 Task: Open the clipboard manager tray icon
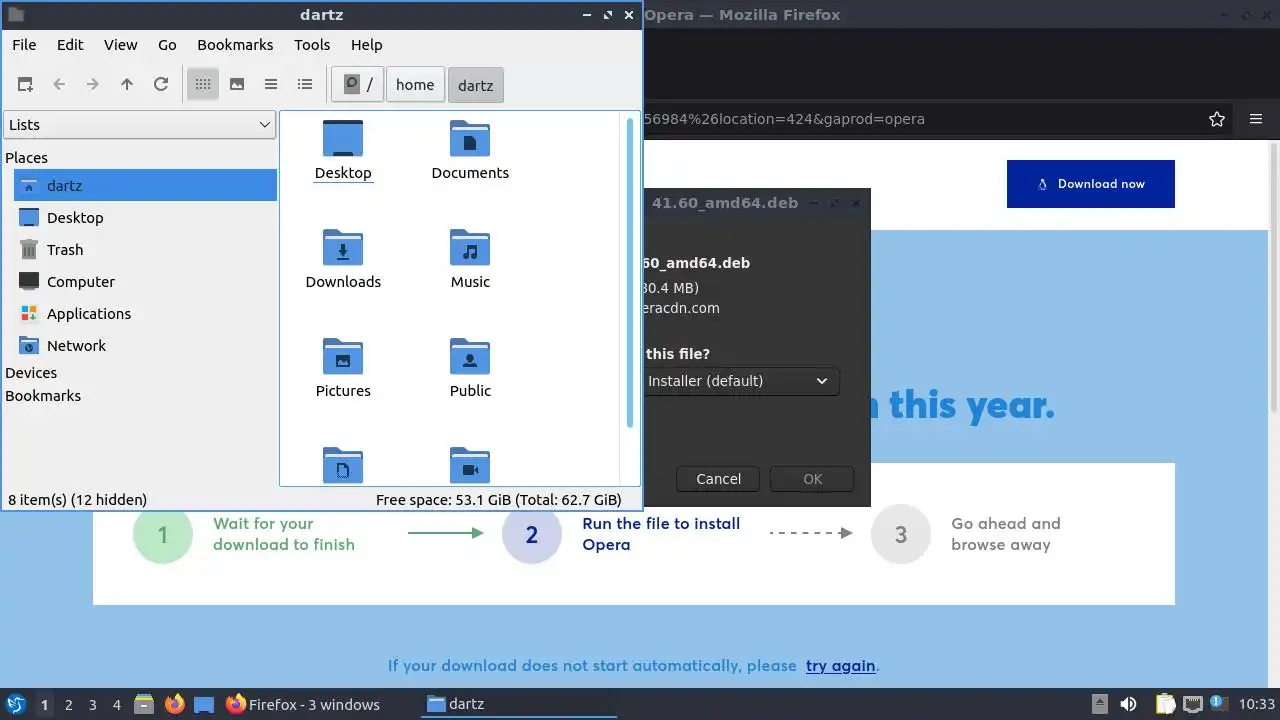(1165, 704)
